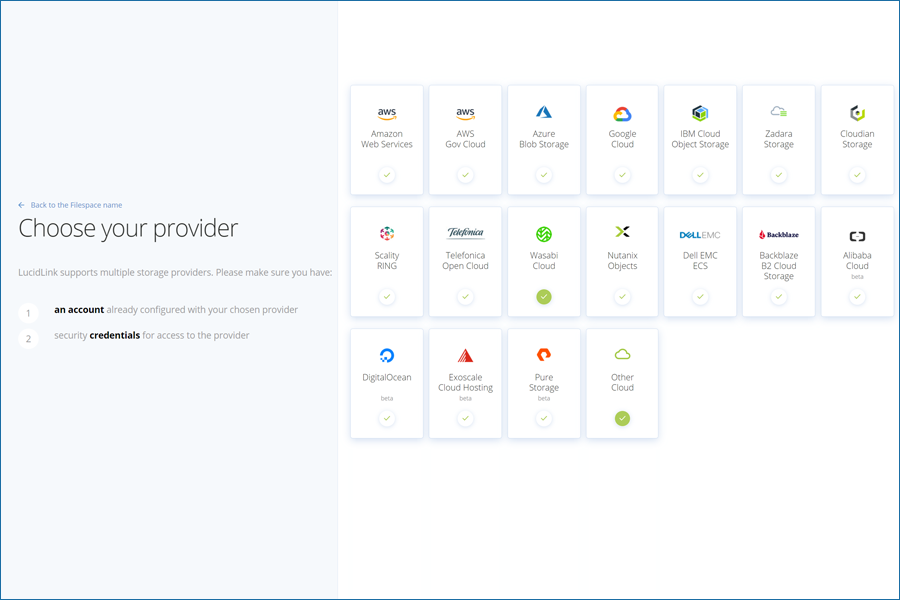Screen dimensions: 900x600
Task: Toggle the Other Cloud selected checkmark
Action: click(622, 419)
